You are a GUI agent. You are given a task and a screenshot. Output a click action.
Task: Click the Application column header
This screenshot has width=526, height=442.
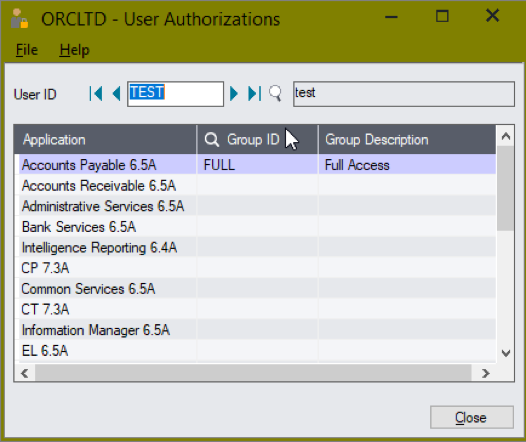[105, 140]
